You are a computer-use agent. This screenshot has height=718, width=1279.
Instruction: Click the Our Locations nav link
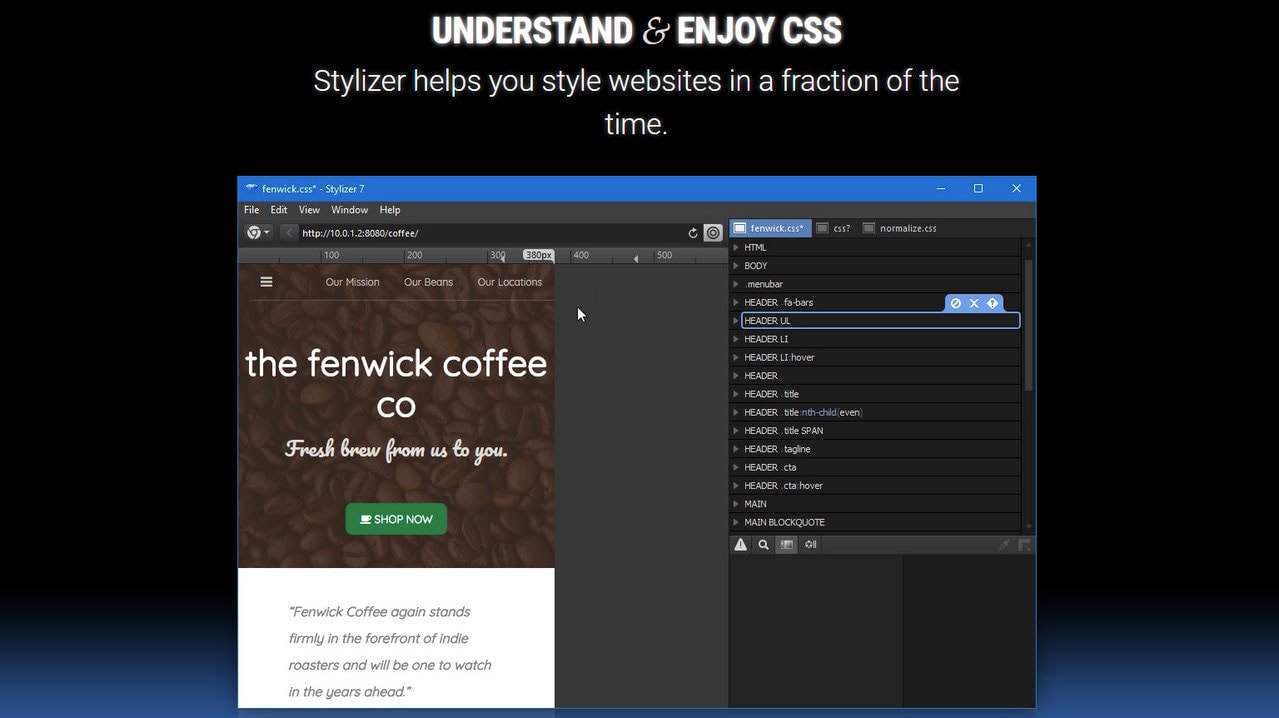pyautogui.click(x=510, y=282)
